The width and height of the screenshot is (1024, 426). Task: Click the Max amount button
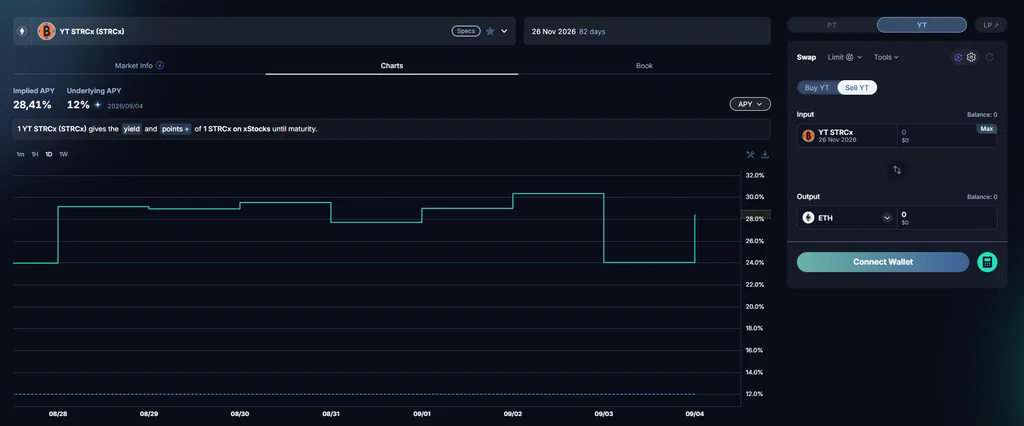(986, 129)
